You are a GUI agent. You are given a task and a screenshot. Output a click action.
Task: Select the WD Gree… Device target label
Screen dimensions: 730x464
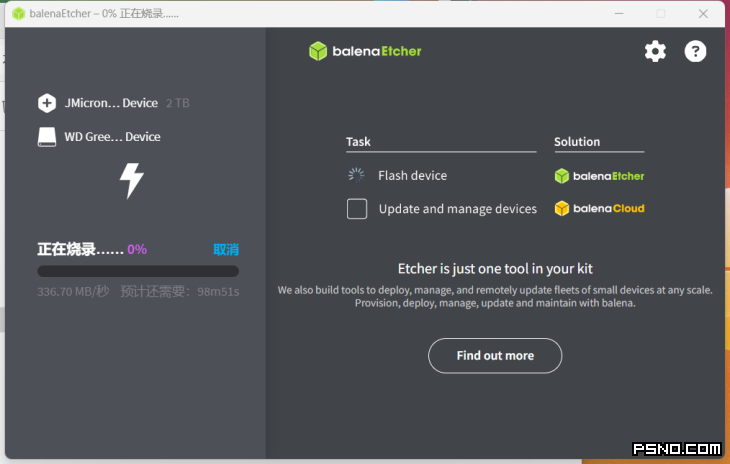[x=112, y=137]
